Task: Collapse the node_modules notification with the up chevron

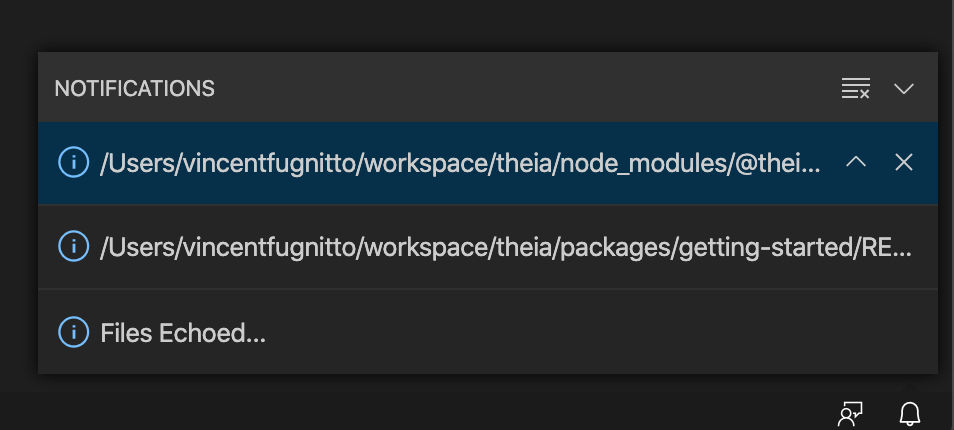Action: (x=856, y=162)
